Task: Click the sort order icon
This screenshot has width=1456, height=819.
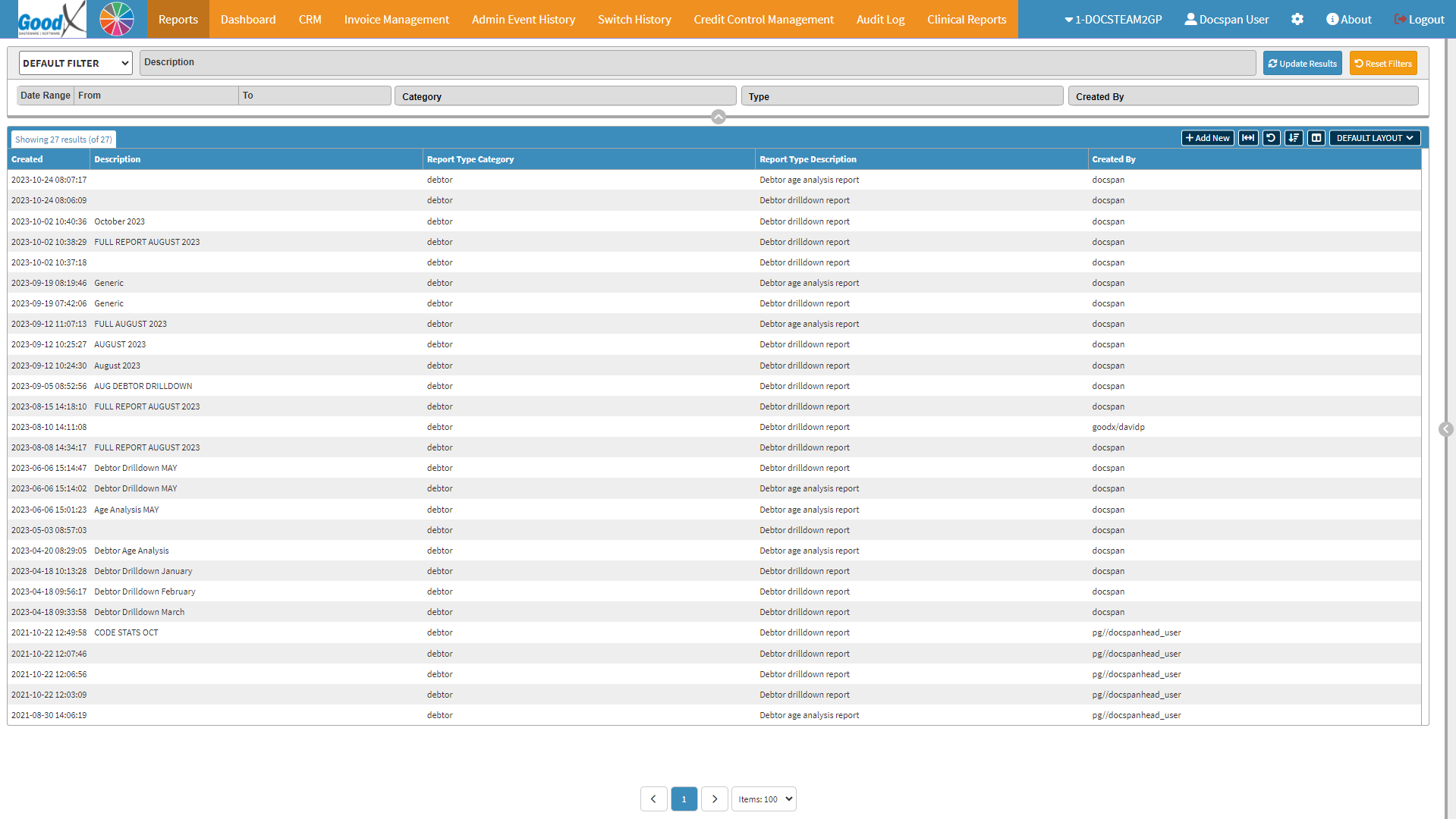Action: pos(1294,138)
